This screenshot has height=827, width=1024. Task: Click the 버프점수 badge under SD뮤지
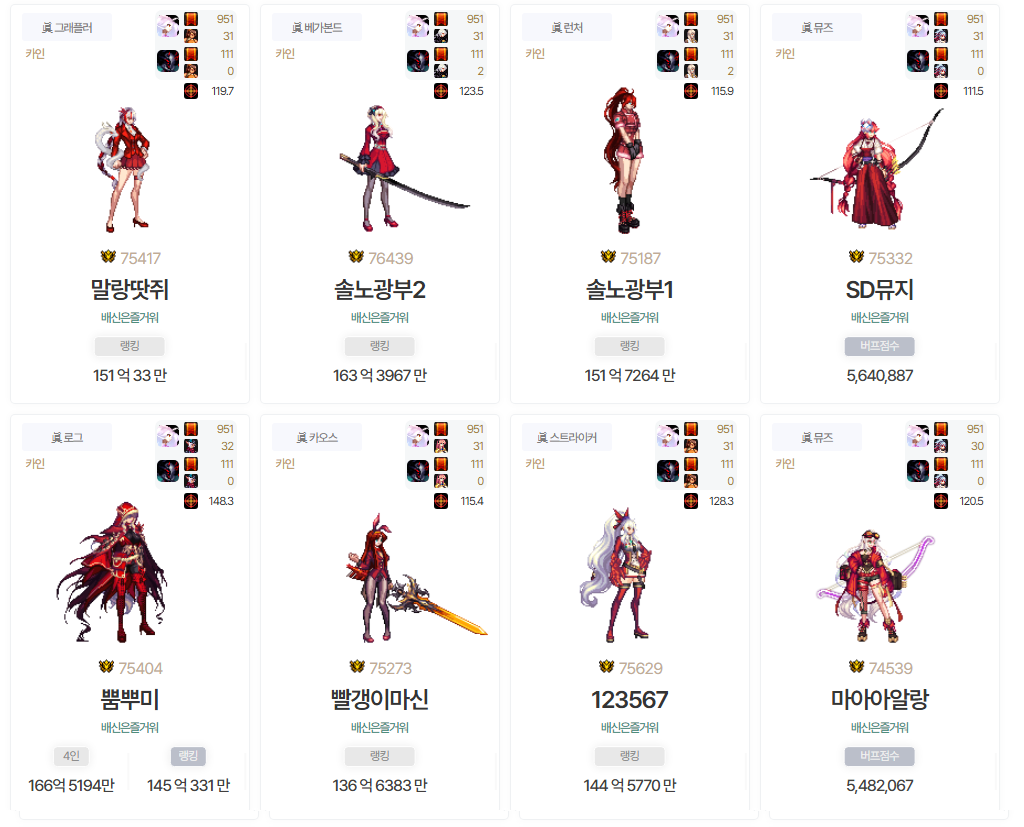(x=879, y=346)
